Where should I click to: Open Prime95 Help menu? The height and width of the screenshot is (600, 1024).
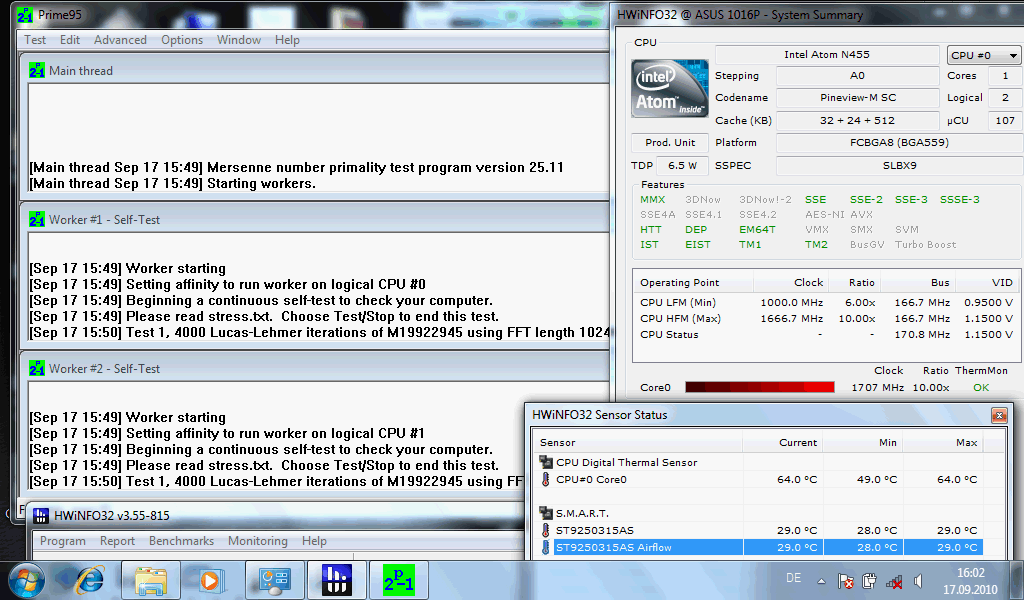click(x=287, y=40)
